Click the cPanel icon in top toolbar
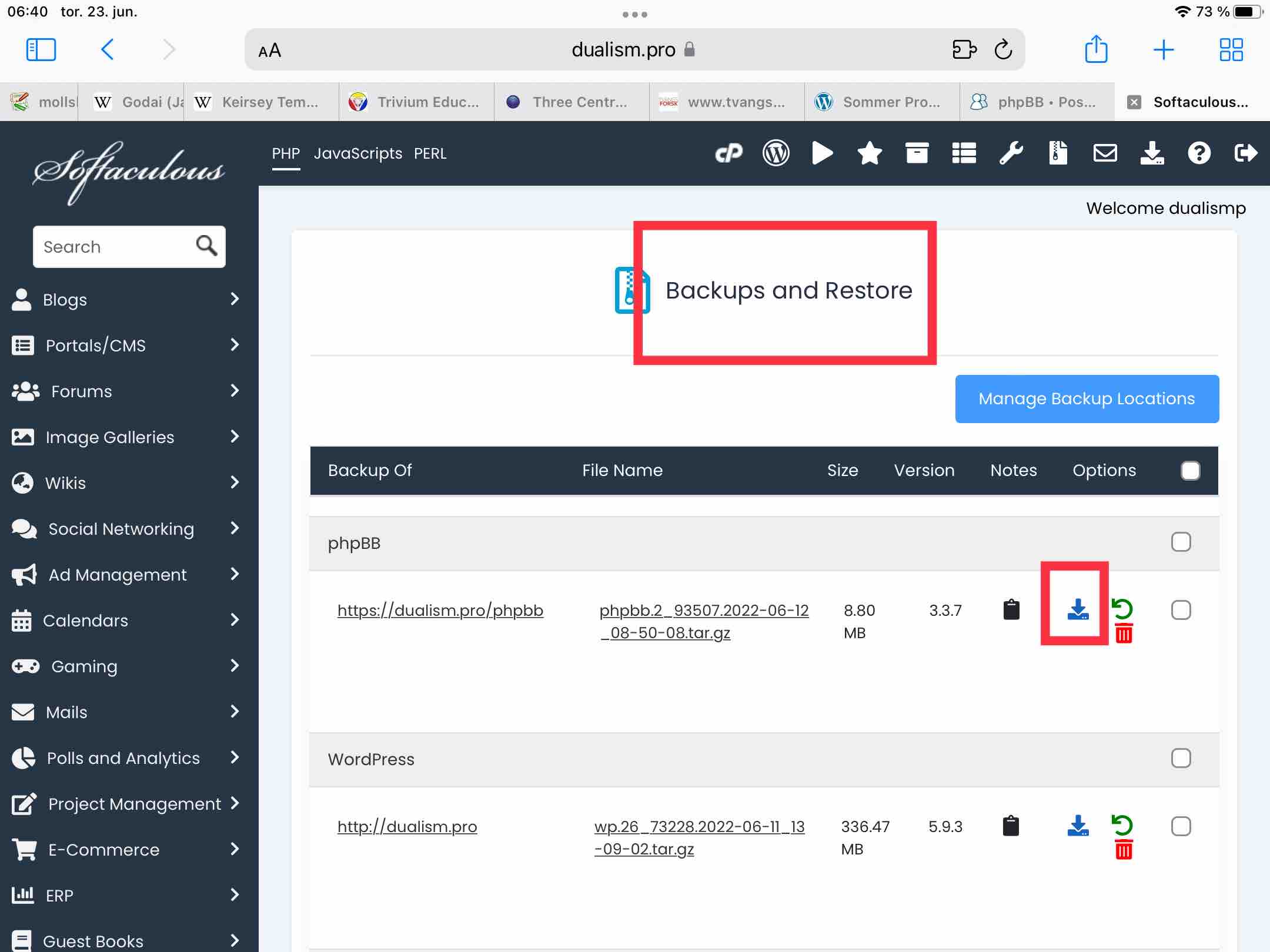Viewport: 1270px width, 952px height. click(x=728, y=153)
